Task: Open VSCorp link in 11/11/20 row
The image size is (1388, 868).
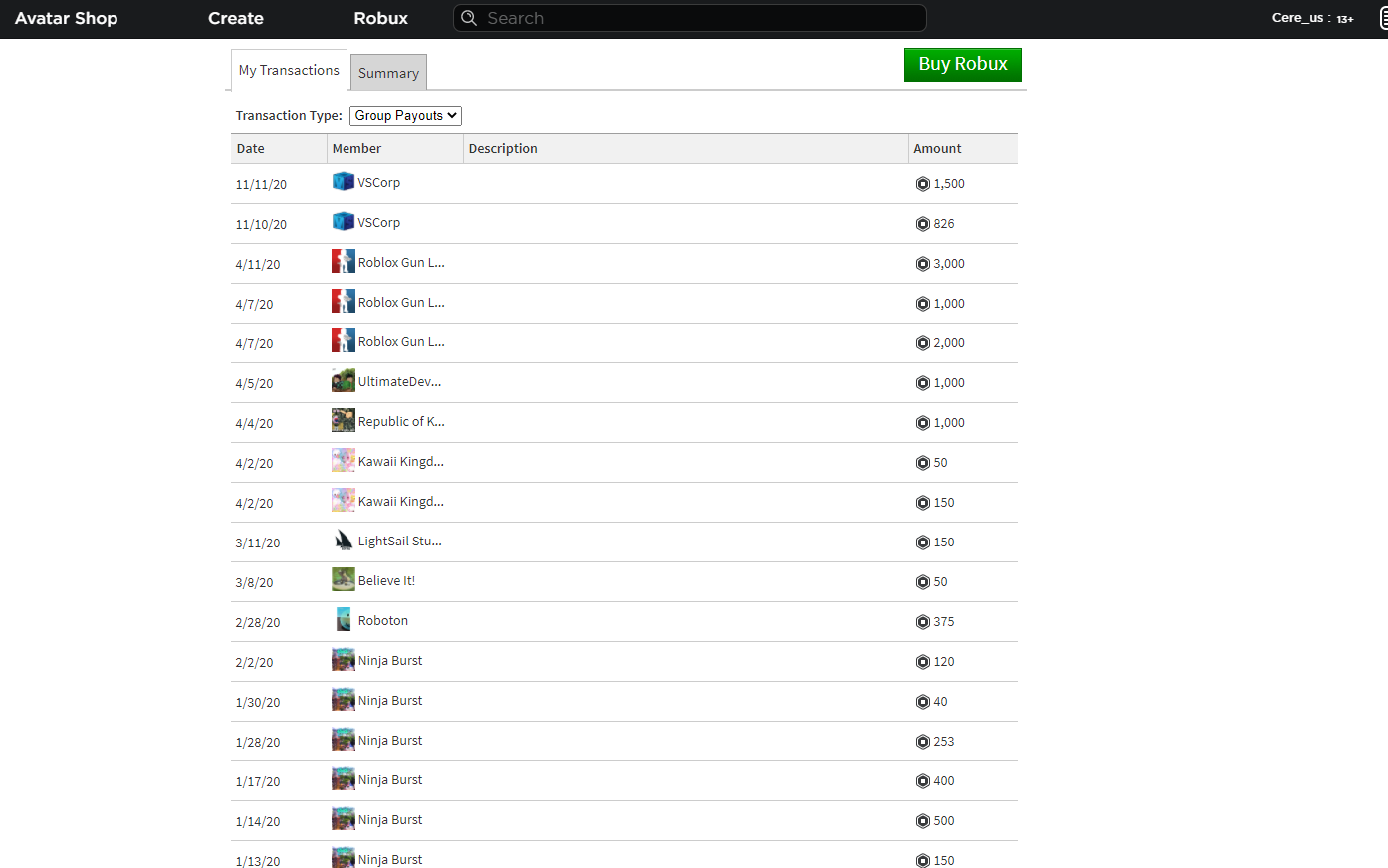Action: coord(379,182)
